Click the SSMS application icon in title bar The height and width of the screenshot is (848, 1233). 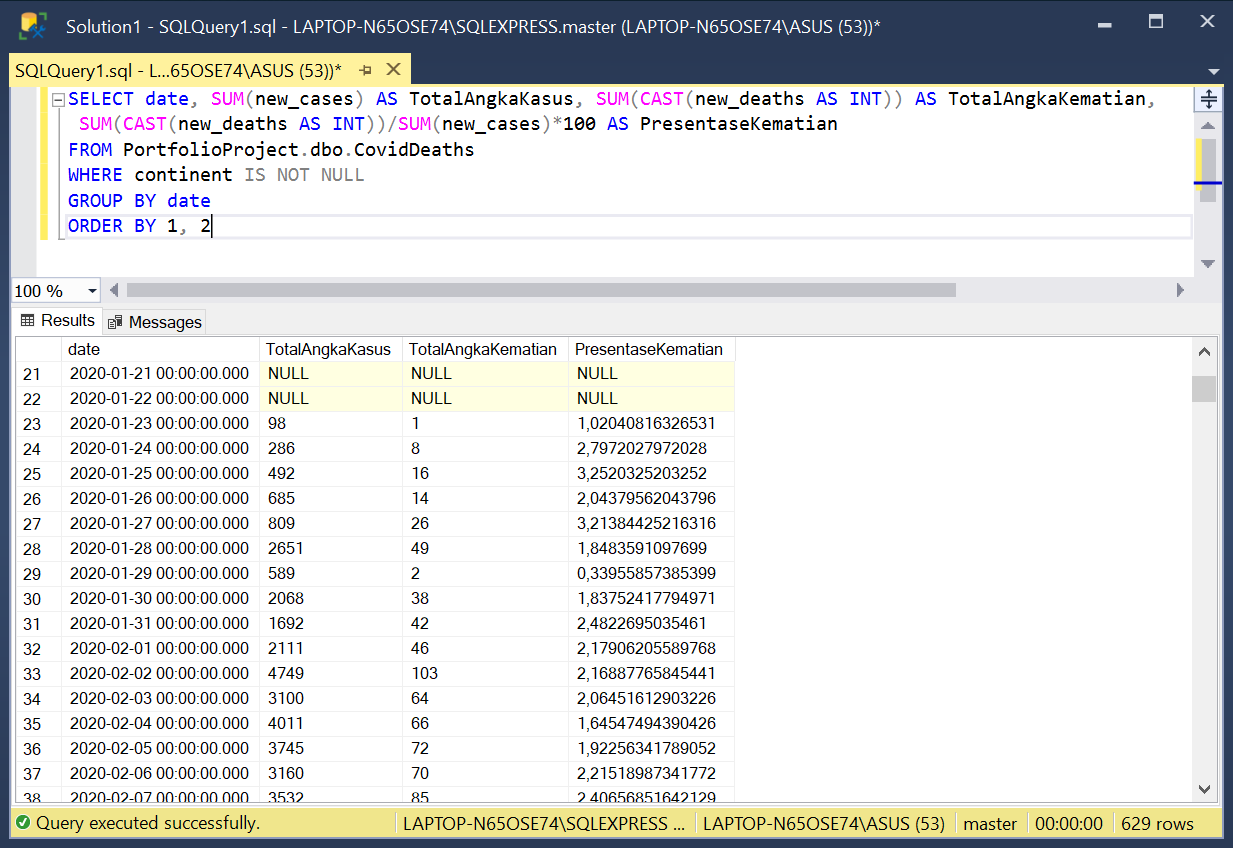(x=33, y=26)
